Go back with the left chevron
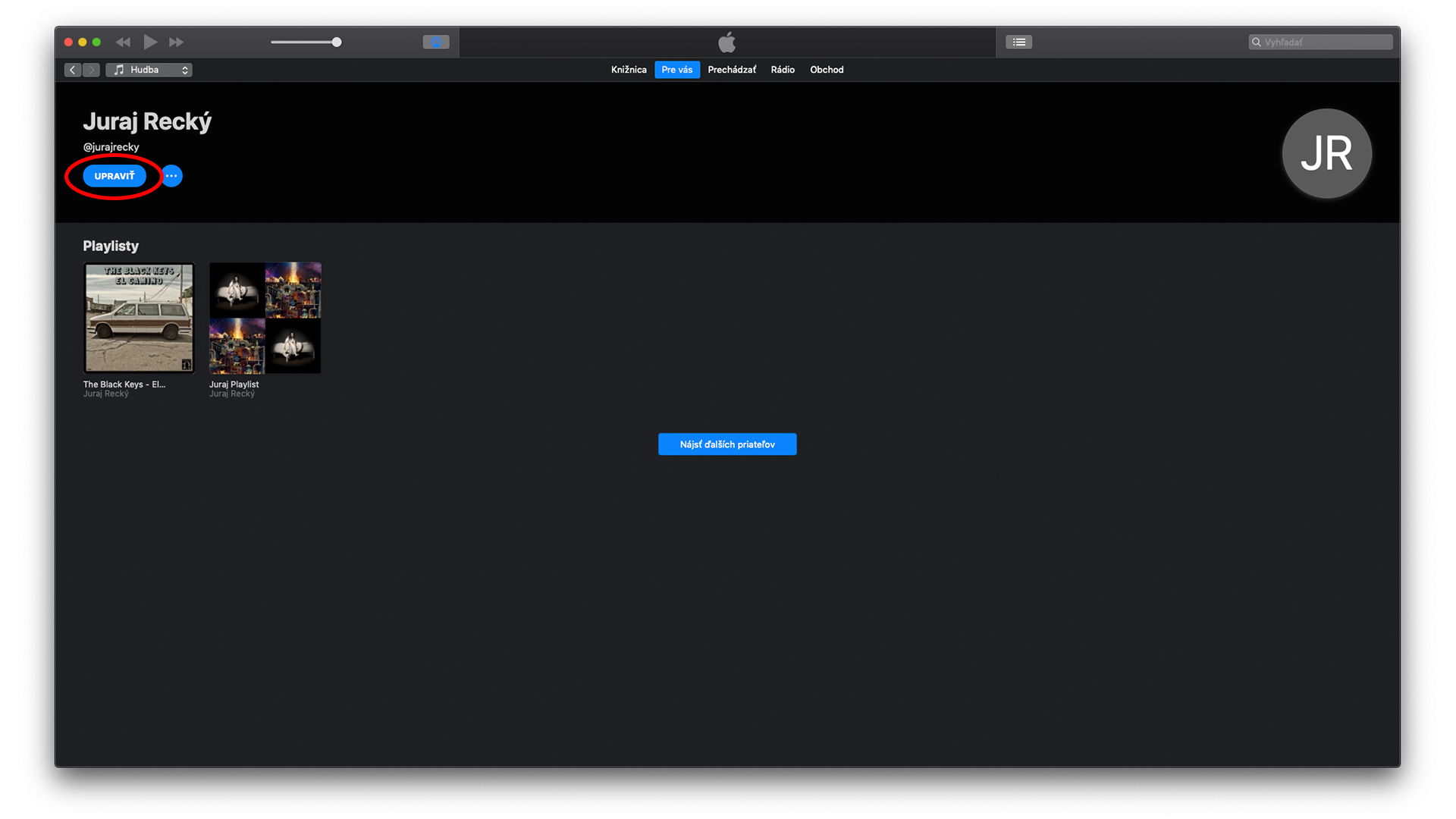This screenshot has height=819, width=1456. (x=73, y=70)
